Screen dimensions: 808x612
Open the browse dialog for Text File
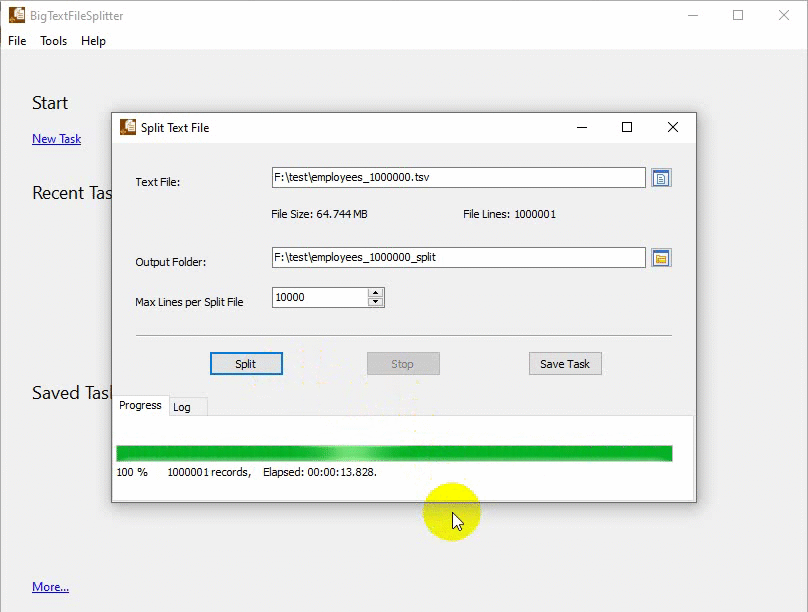click(x=661, y=177)
